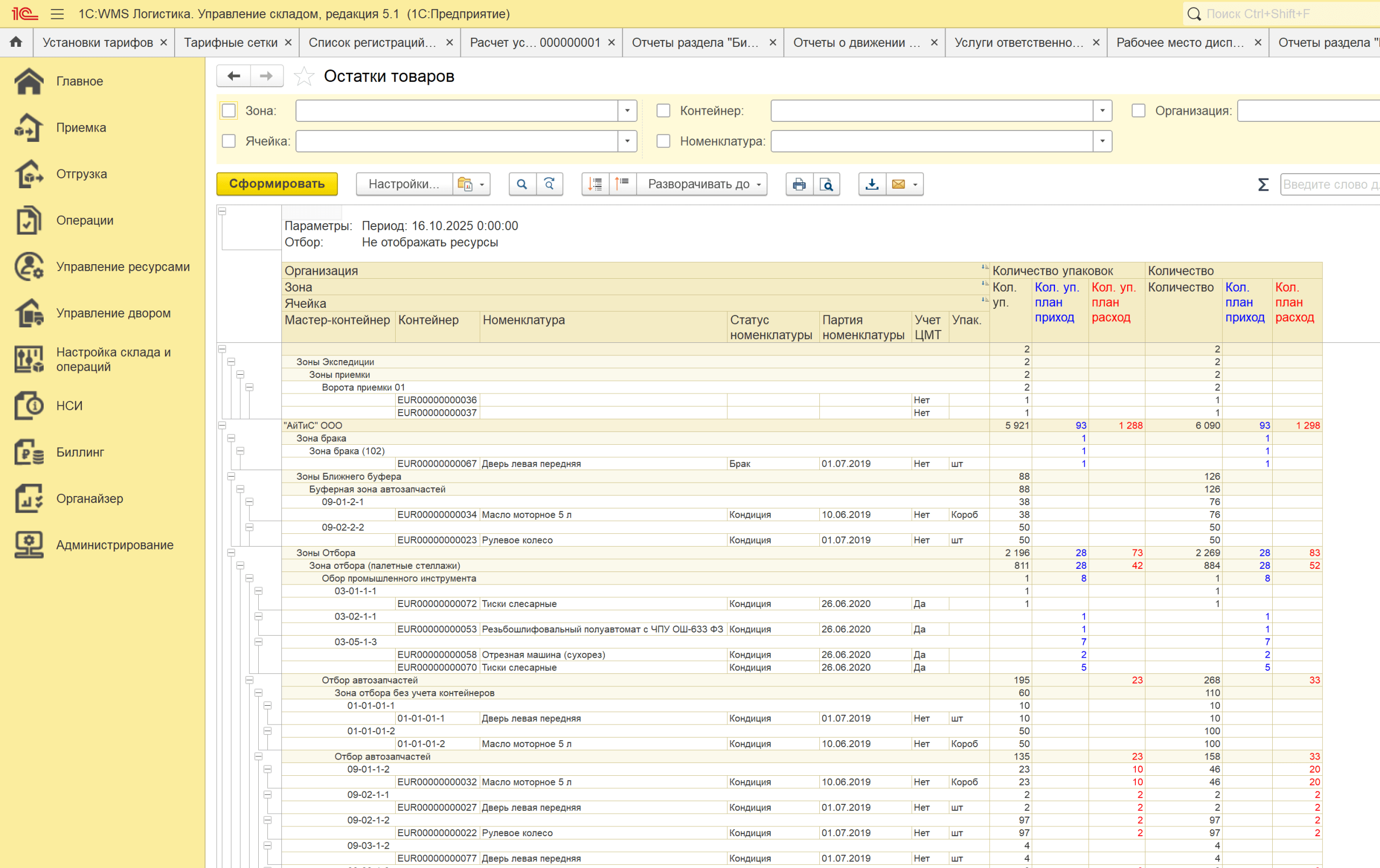Switch to Тарифные сетки tab
1380x868 pixels.
tap(230, 43)
